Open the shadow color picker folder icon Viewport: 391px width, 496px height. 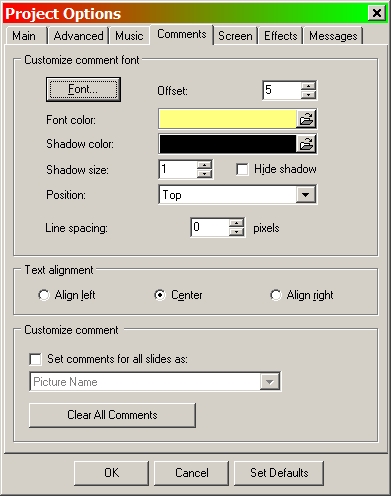[x=306, y=144]
